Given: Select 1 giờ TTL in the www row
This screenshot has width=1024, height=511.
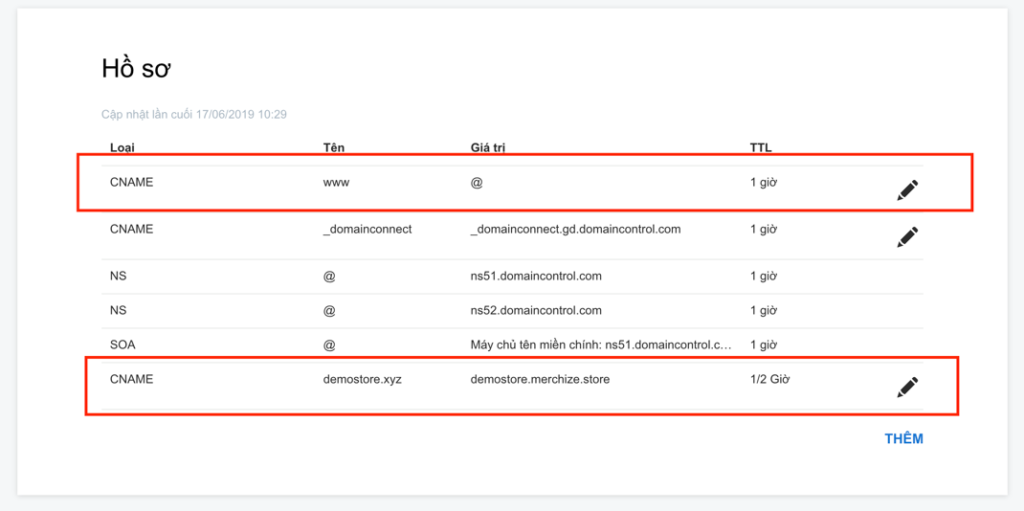Looking at the screenshot, I should (x=763, y=183).
